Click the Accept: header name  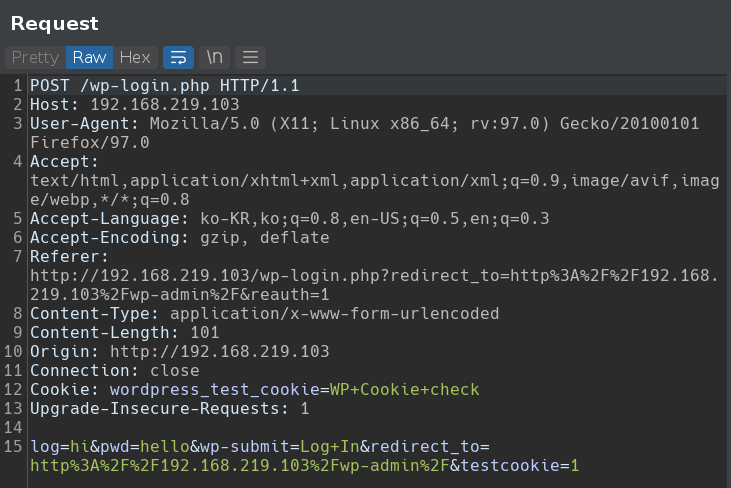(64, 162)
